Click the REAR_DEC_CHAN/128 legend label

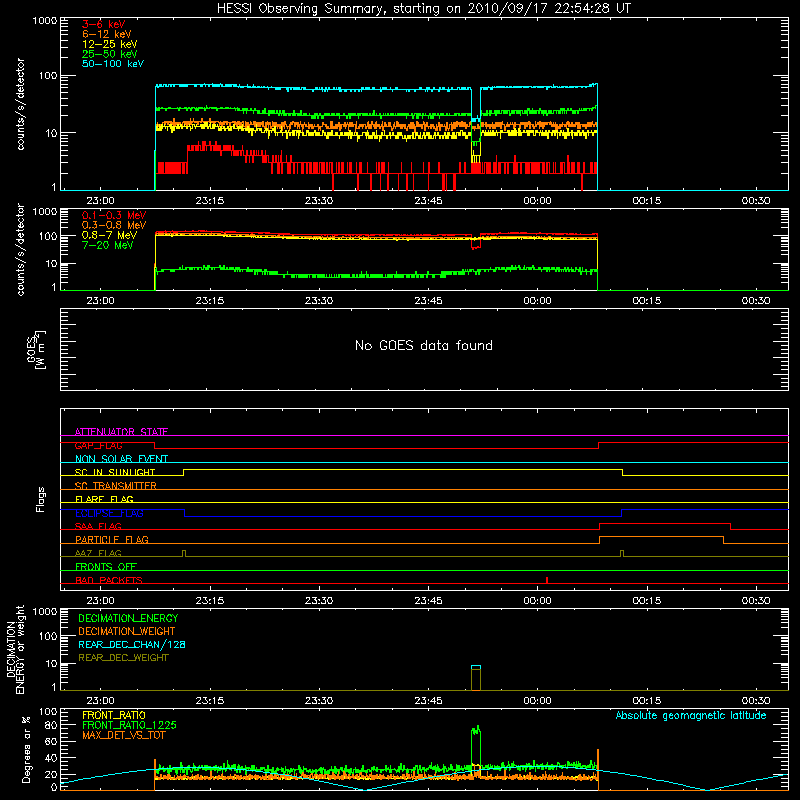(x=132, y=644)
